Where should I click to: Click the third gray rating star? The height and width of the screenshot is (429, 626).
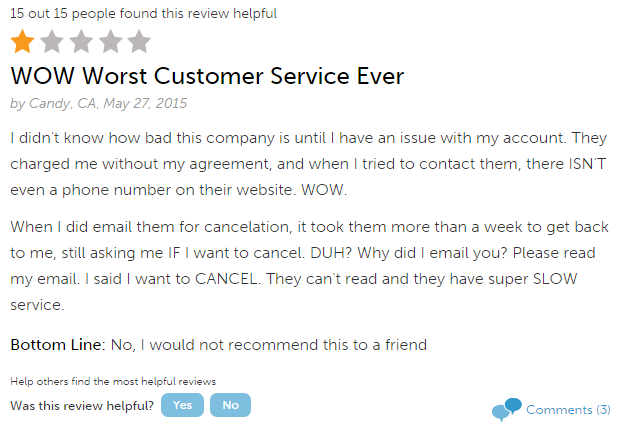(81, 41)
